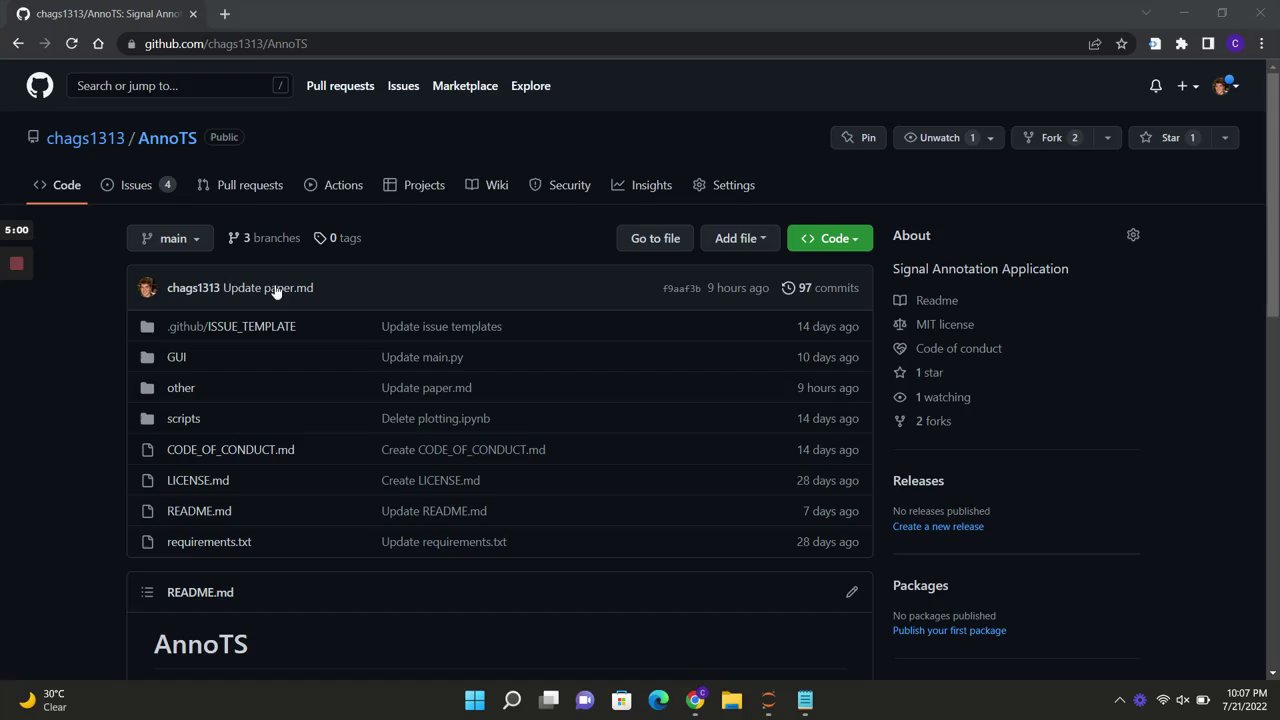1280x720 pixels.
Task: Go to Marketplace
Action: (x=465, y=86)
